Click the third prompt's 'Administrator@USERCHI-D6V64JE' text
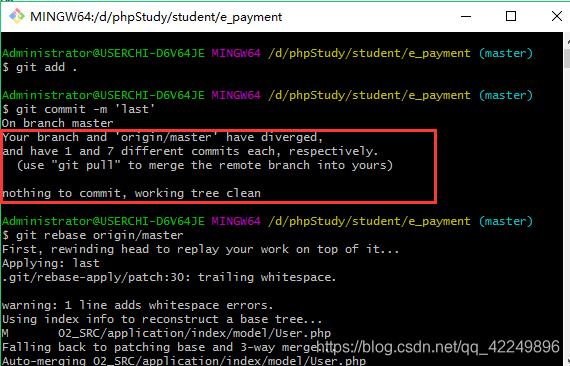 pos(103,221)
